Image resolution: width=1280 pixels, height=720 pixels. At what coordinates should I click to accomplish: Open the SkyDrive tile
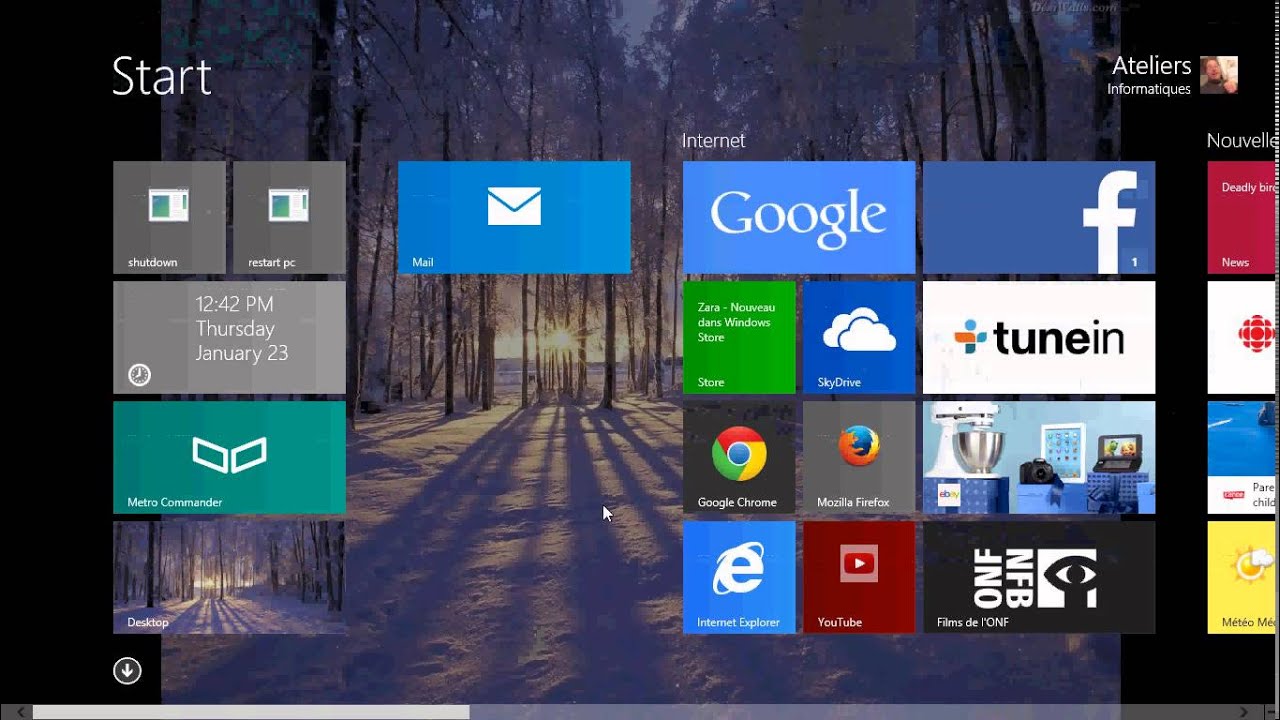pos(859,337)
